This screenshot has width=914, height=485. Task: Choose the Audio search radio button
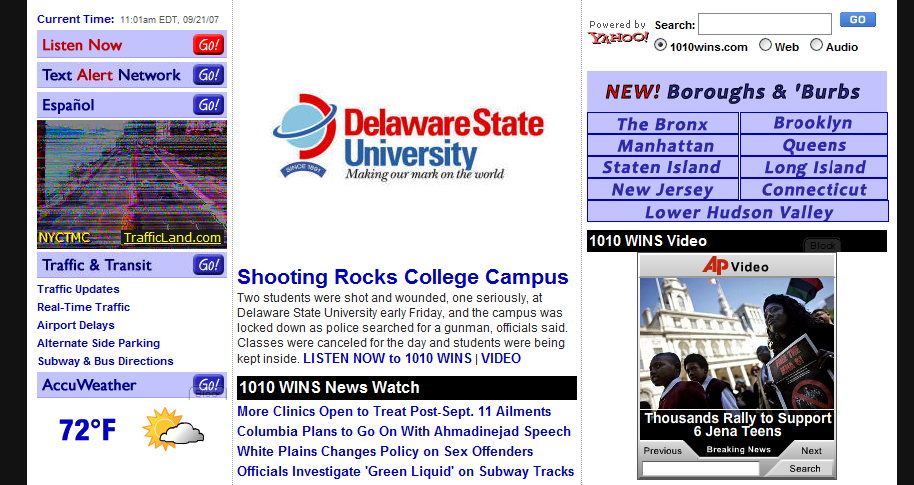(x=816, y=45)
